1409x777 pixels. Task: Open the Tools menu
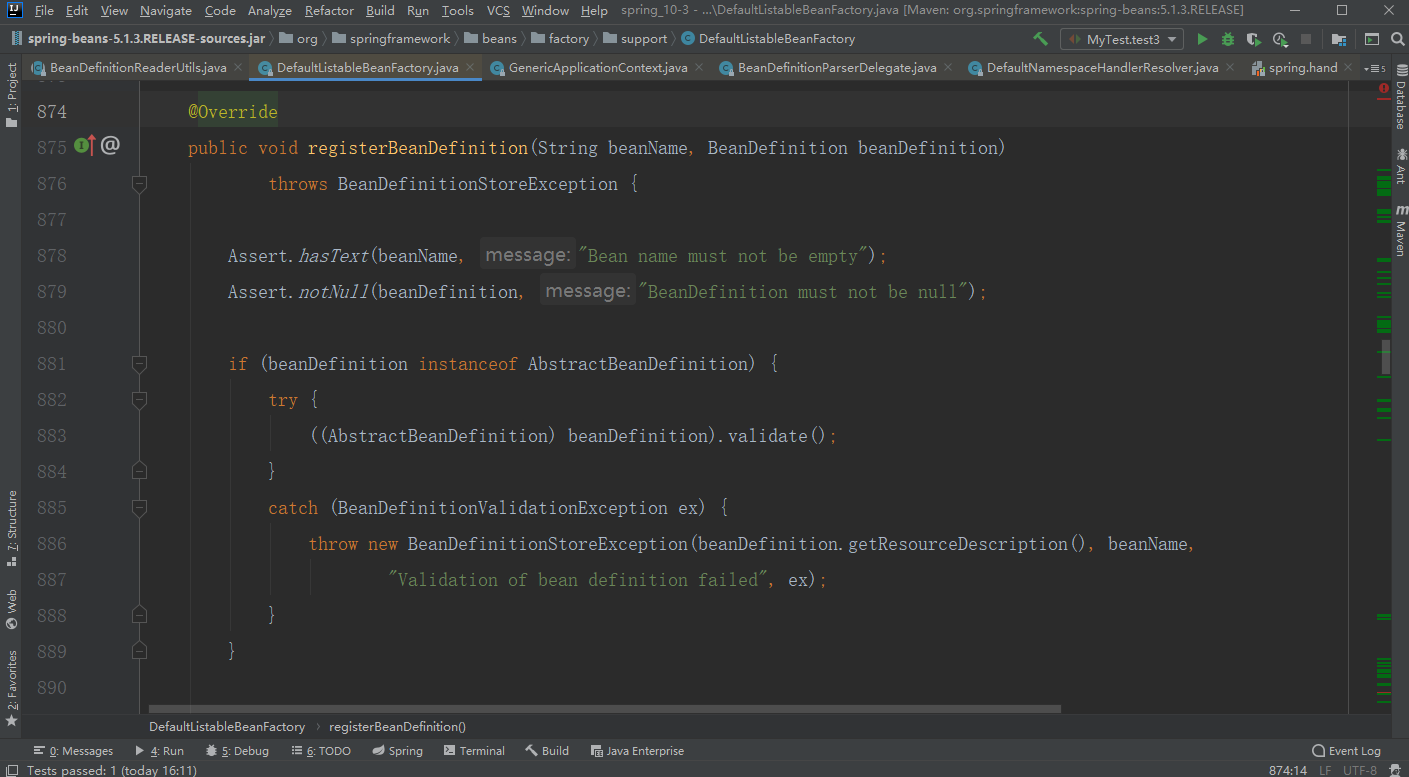point(457,10)
